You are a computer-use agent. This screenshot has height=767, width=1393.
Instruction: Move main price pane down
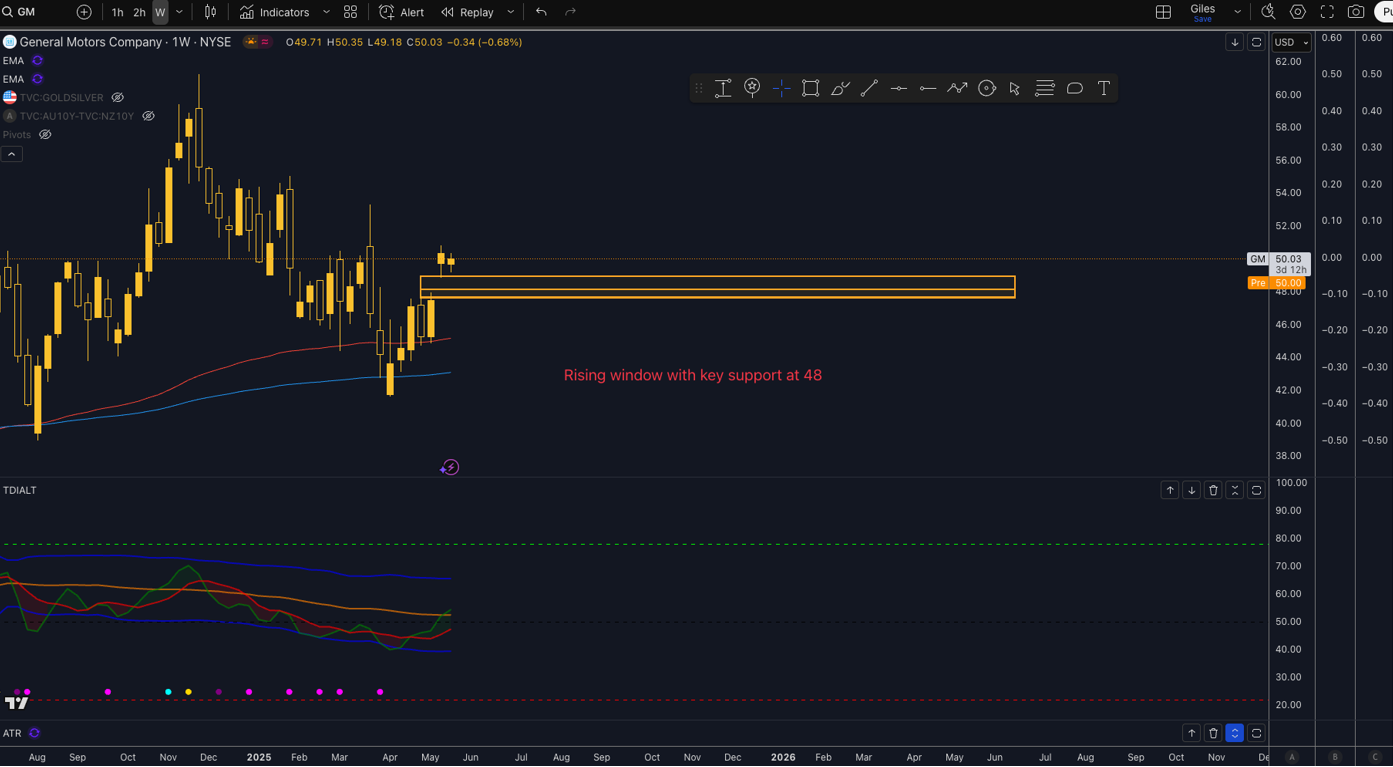(x=1234, y=42)
